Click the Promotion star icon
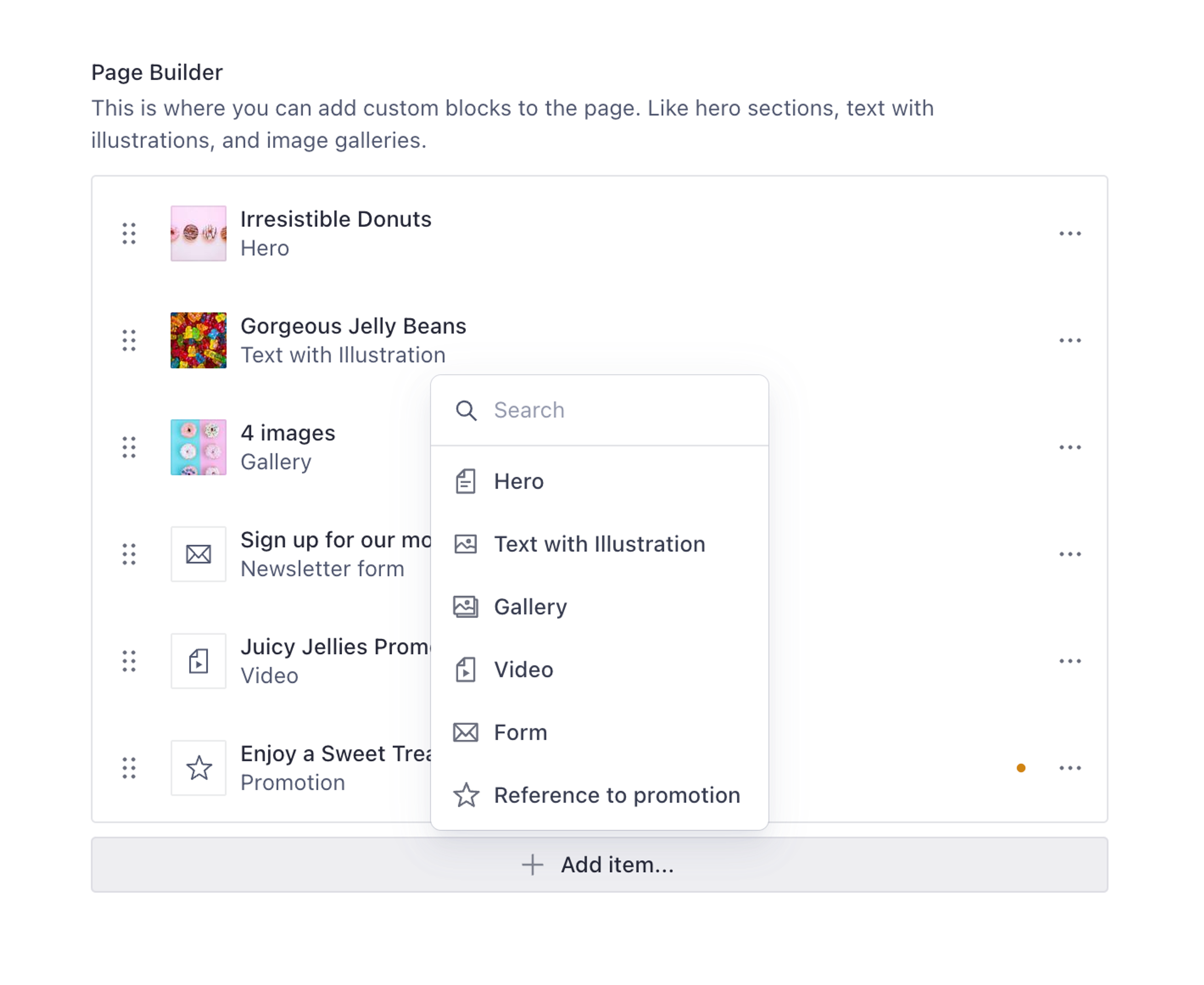 point(198,768)
